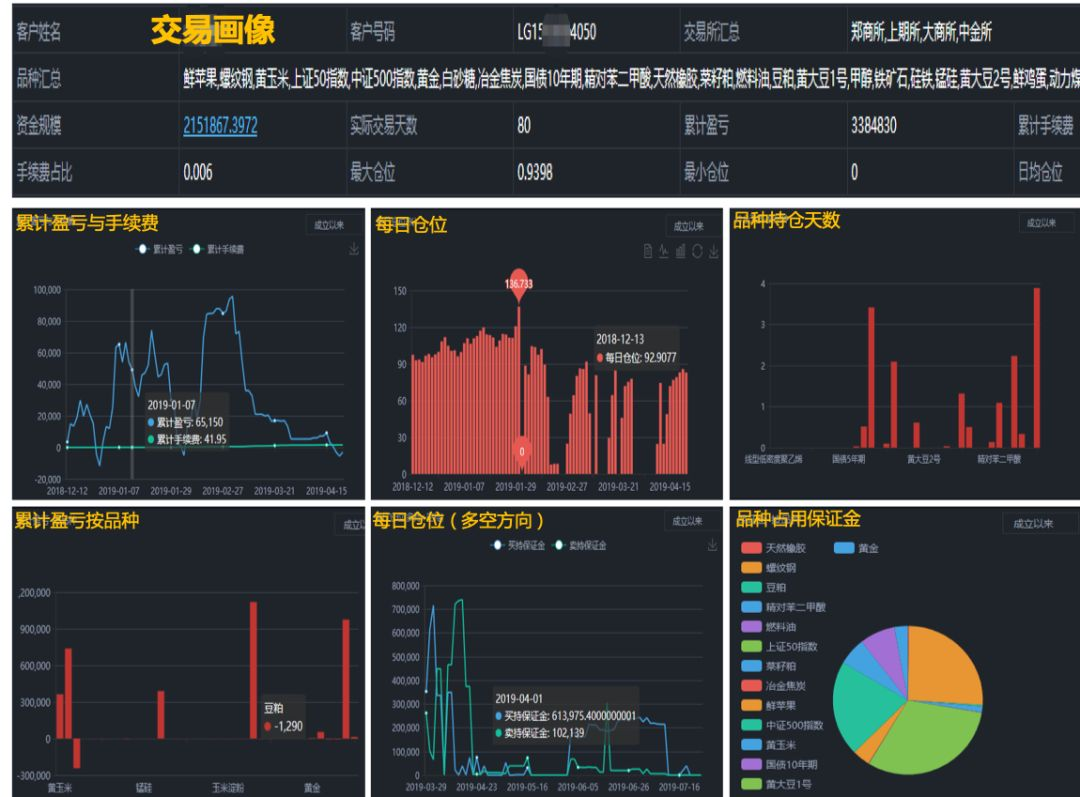Download the 每日仓位（多空方向）chart image

pyautogui.click(x=712, y=544)
